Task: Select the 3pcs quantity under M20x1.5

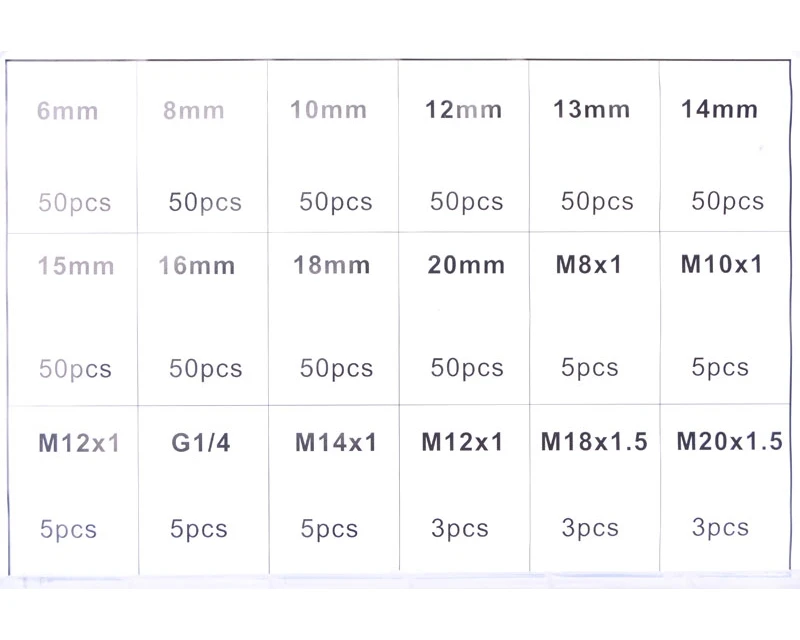Action: (720, 527)
